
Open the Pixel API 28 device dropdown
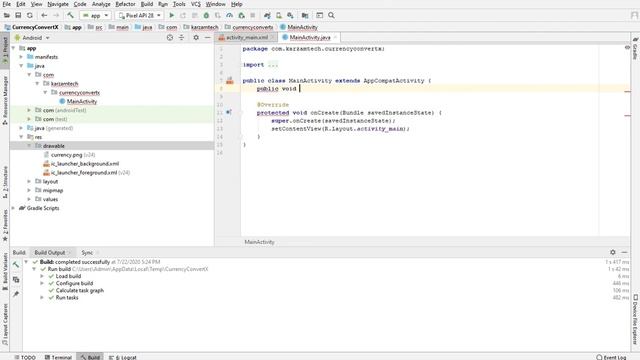(x=139, y=16)
